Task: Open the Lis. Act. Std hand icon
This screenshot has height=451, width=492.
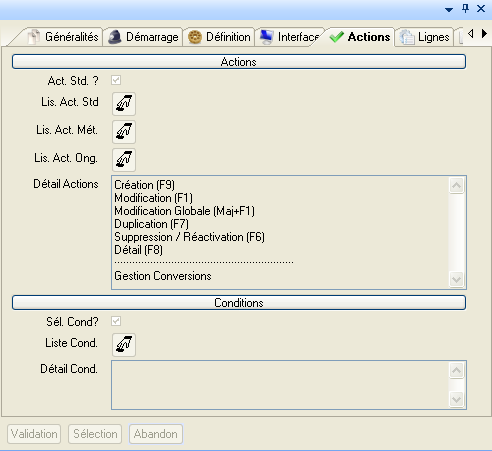Action: click(x=124, y=104)
